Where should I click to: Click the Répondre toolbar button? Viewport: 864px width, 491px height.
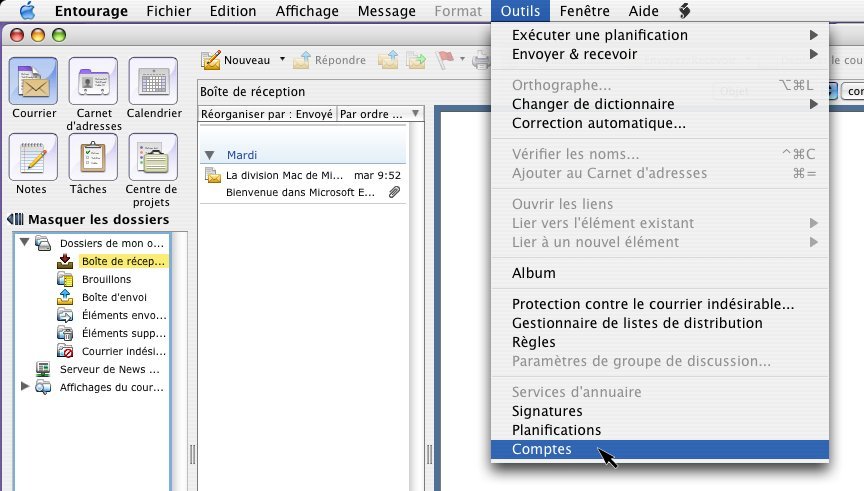[330, 60]
